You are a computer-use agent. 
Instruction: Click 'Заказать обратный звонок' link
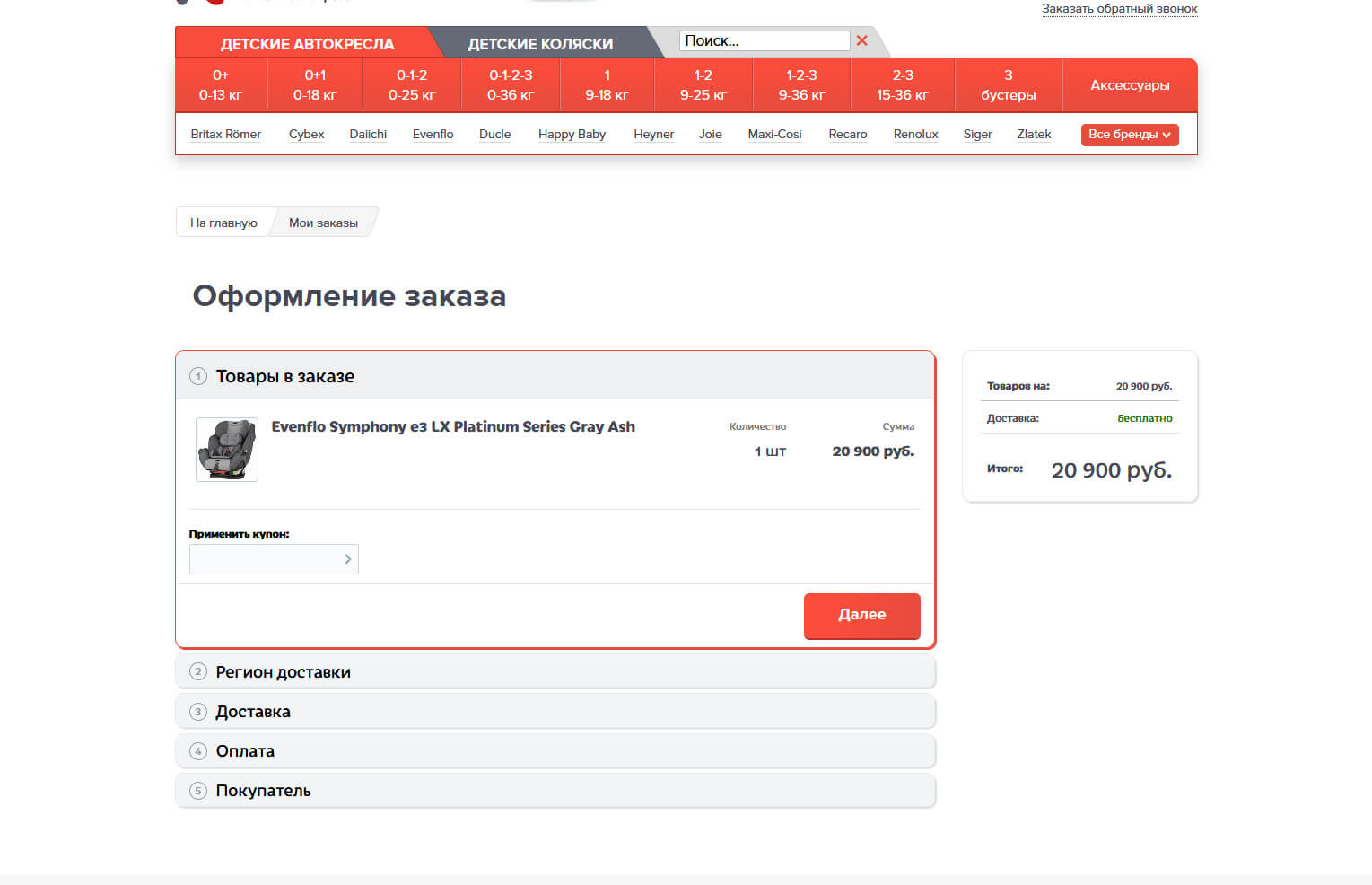pyautogui.click(x=1119, y=9)
